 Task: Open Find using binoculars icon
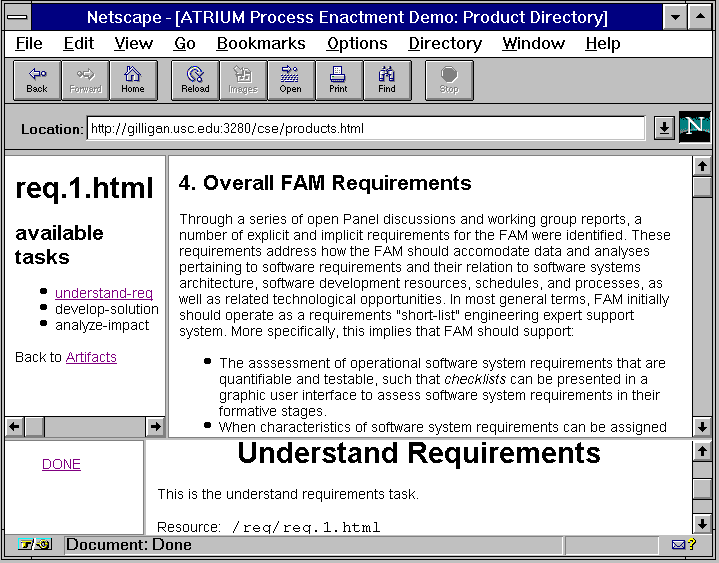click(387, 80)
